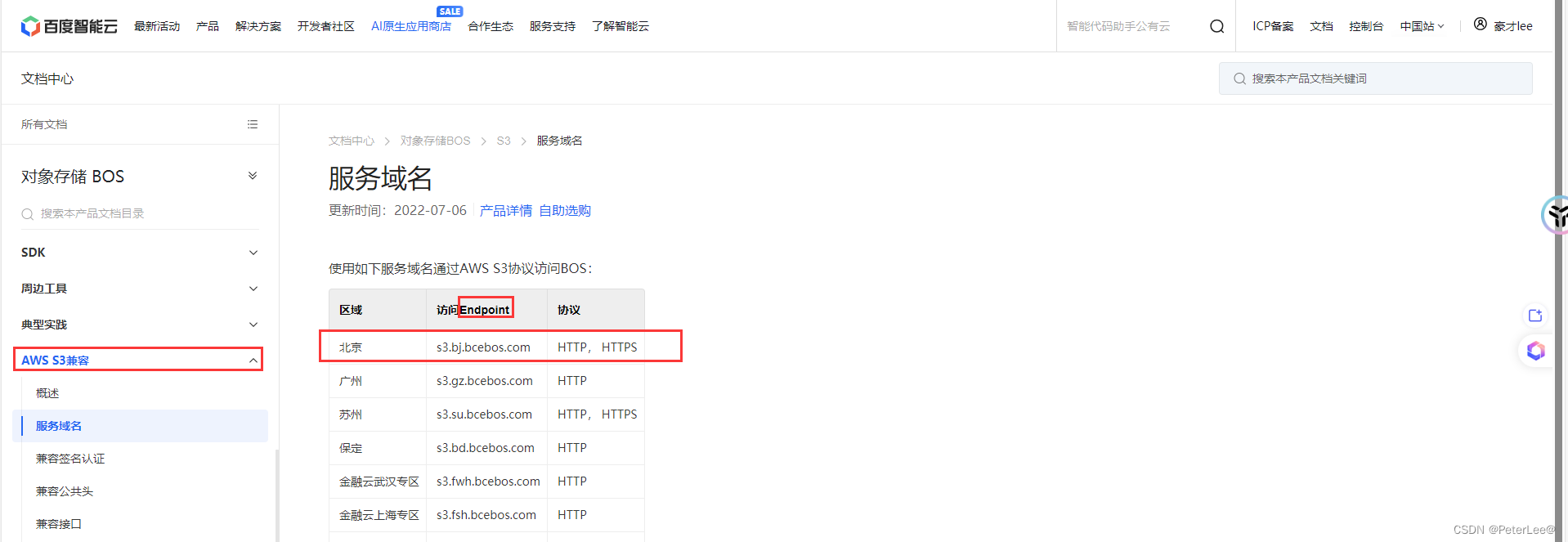The image size is (1568, 542).
Task: Open the 产品 menu
Action: coord(208,26)
